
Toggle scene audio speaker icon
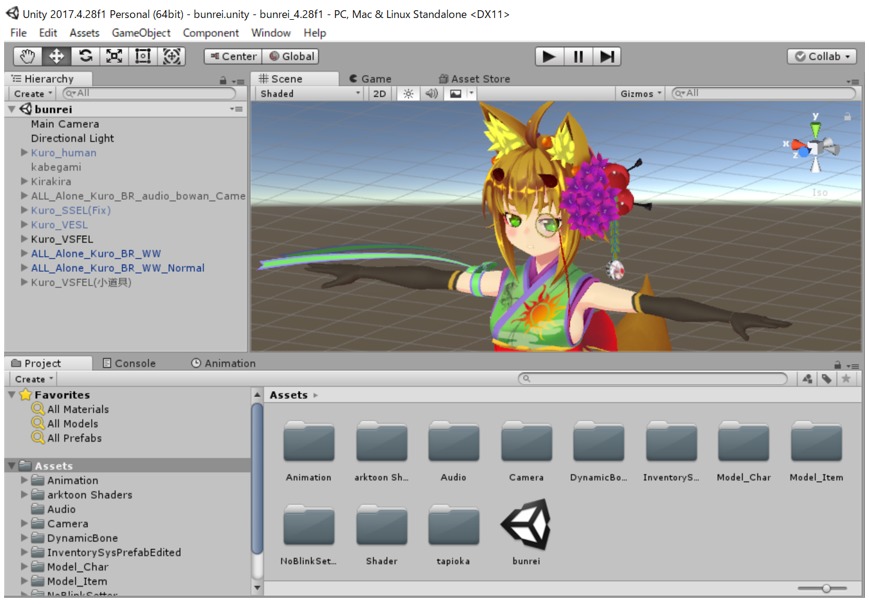point(431,94)
